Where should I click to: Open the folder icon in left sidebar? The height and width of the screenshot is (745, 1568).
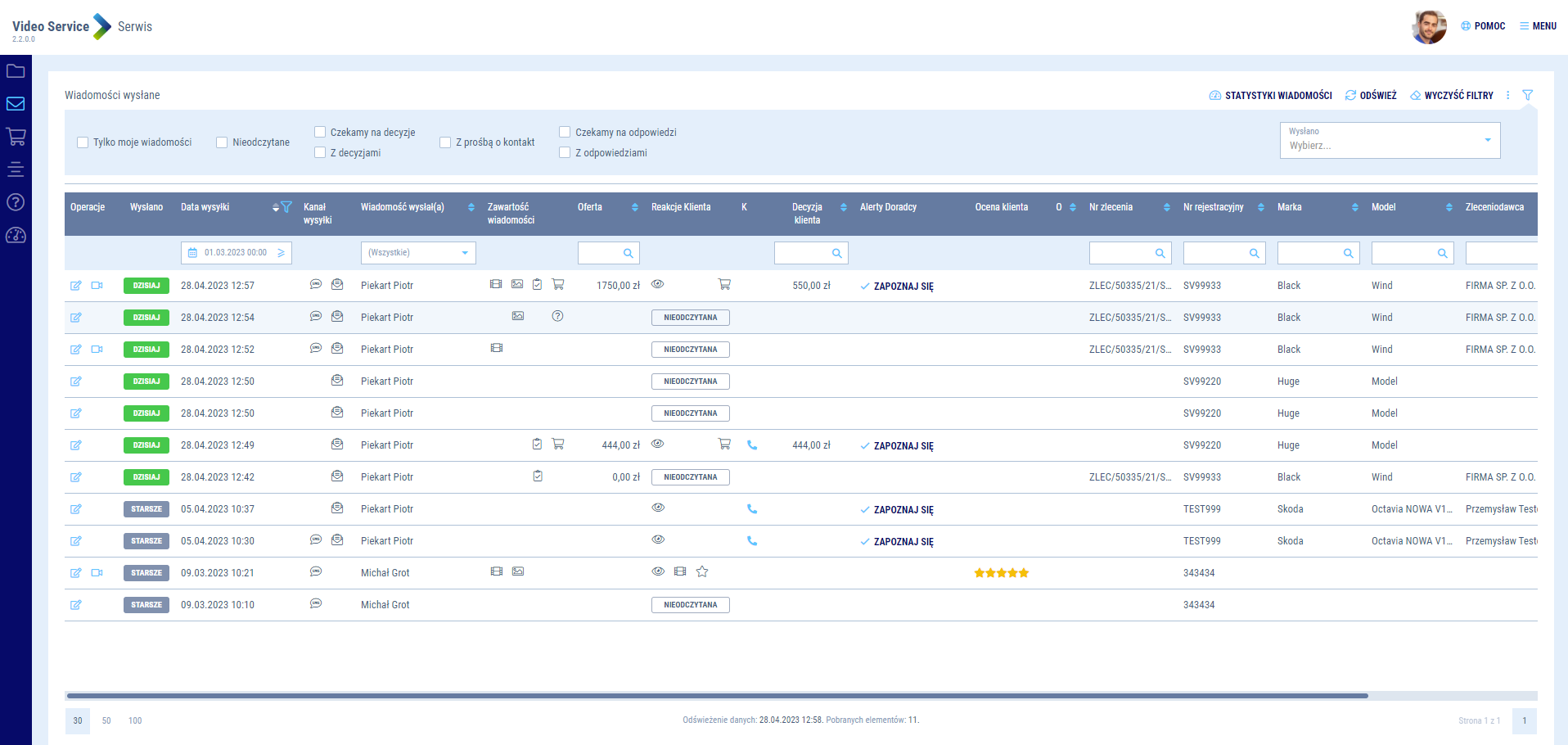pos(16,71)
